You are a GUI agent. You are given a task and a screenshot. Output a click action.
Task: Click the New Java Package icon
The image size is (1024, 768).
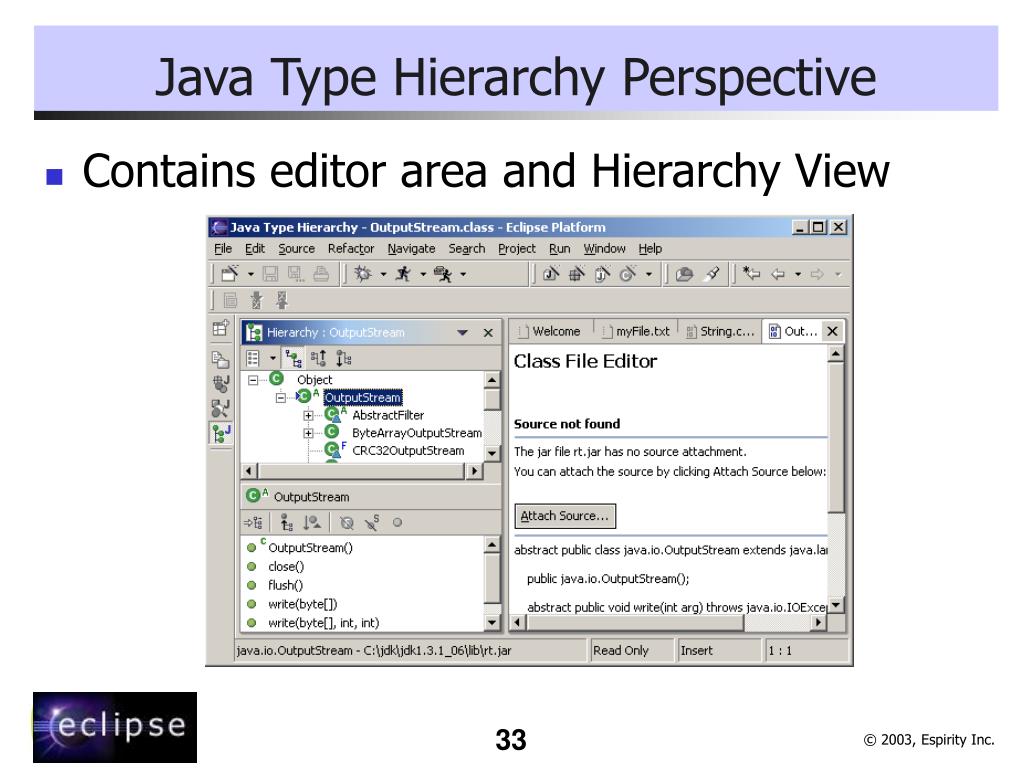coord(577,274)
